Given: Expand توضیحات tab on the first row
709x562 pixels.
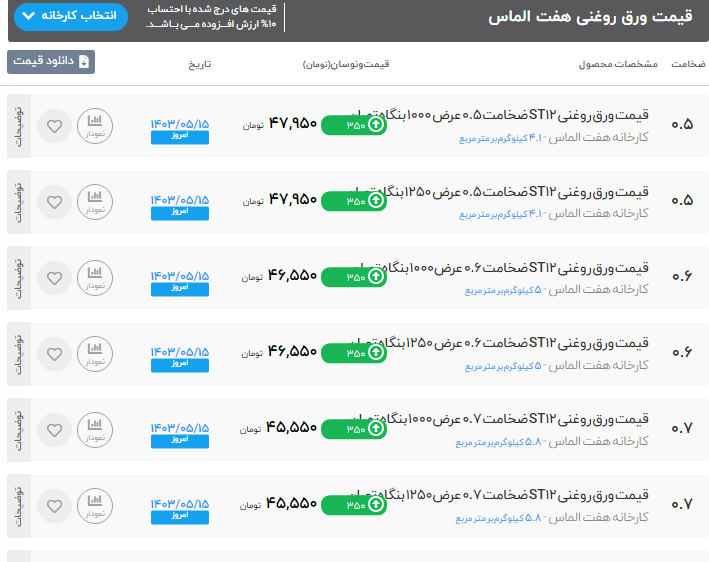Looking at the screenshot, I should tap(19, 127).
